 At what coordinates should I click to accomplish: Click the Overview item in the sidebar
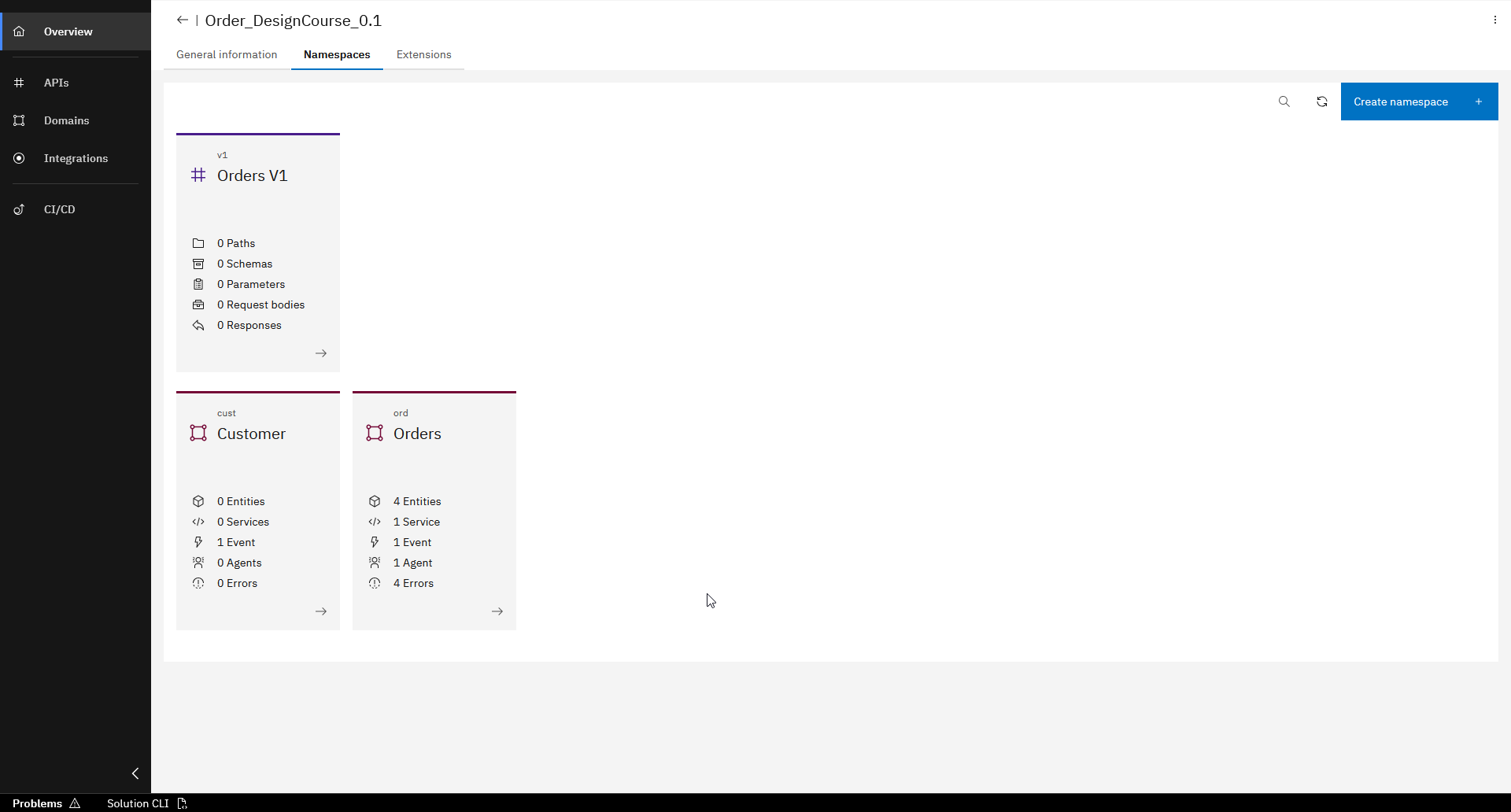[67, 31]
